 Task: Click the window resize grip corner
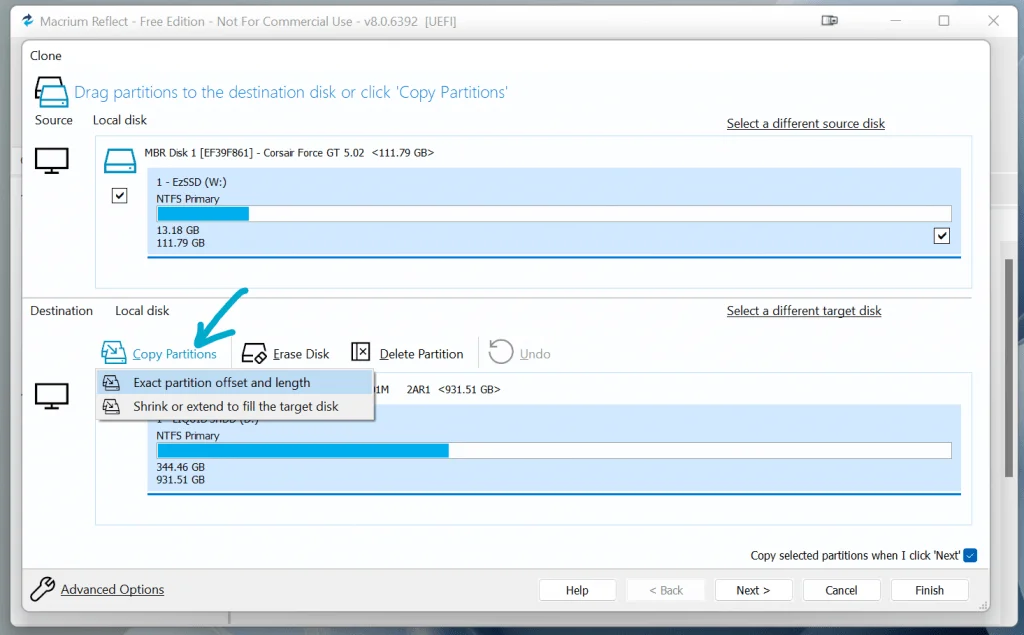983,606
